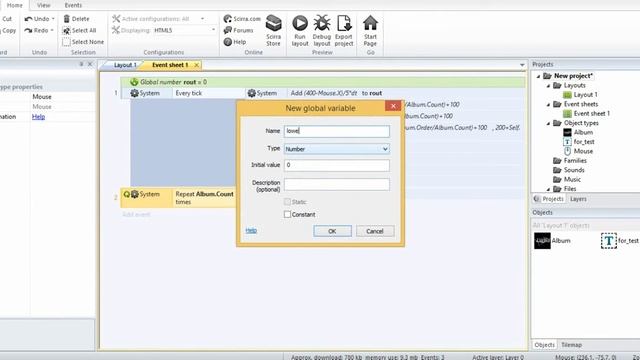
Task: Open the tab list dropdown arrow
Action: pyautogui.click(x=522, y=65)
